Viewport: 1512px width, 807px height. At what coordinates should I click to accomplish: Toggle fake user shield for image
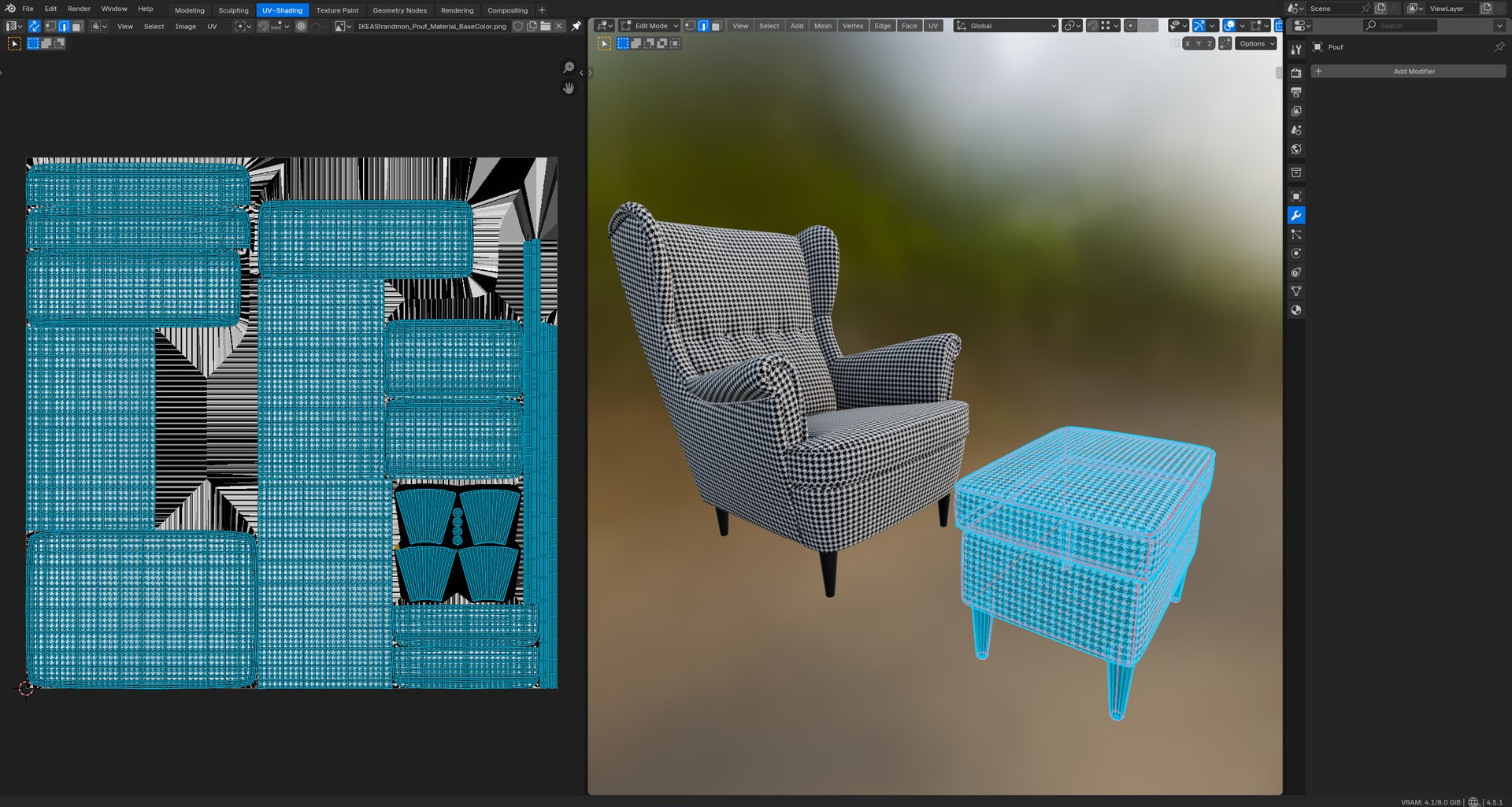(x=517, y=26)
